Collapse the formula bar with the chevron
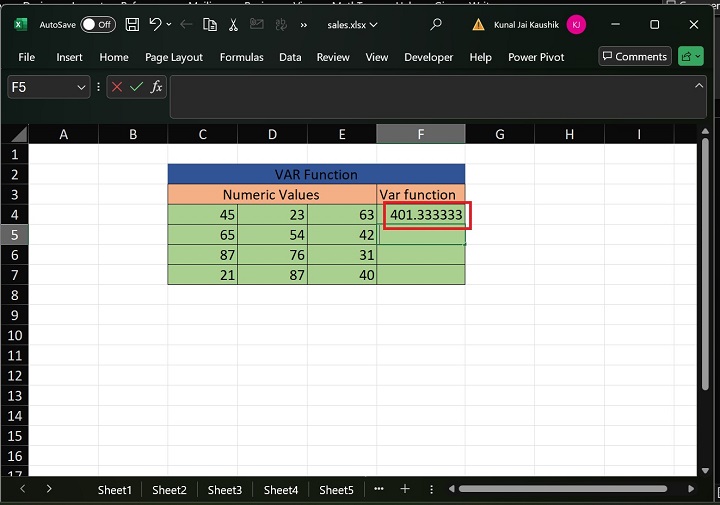The width and height of the screenshot is (720, 505). point(699,86)
